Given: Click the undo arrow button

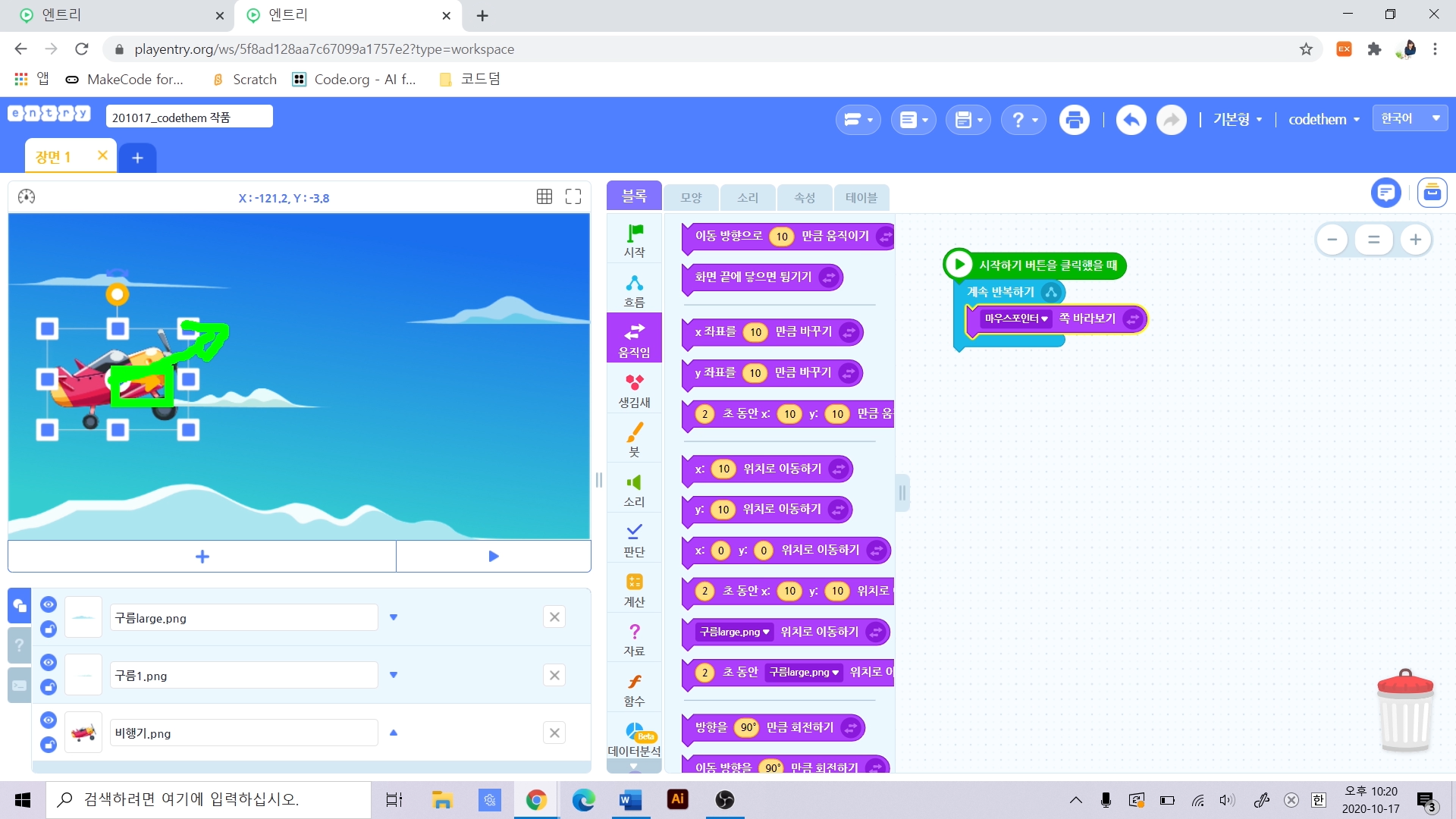Looking at the screenshot, I should [1131, 120].
